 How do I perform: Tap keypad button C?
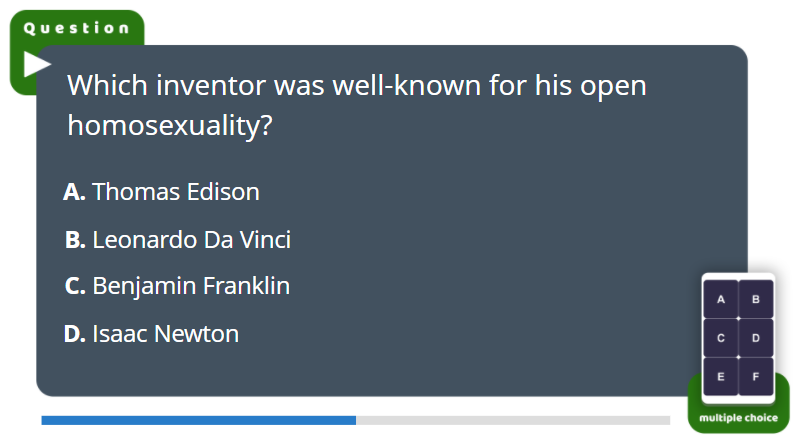tap(720, 338)
